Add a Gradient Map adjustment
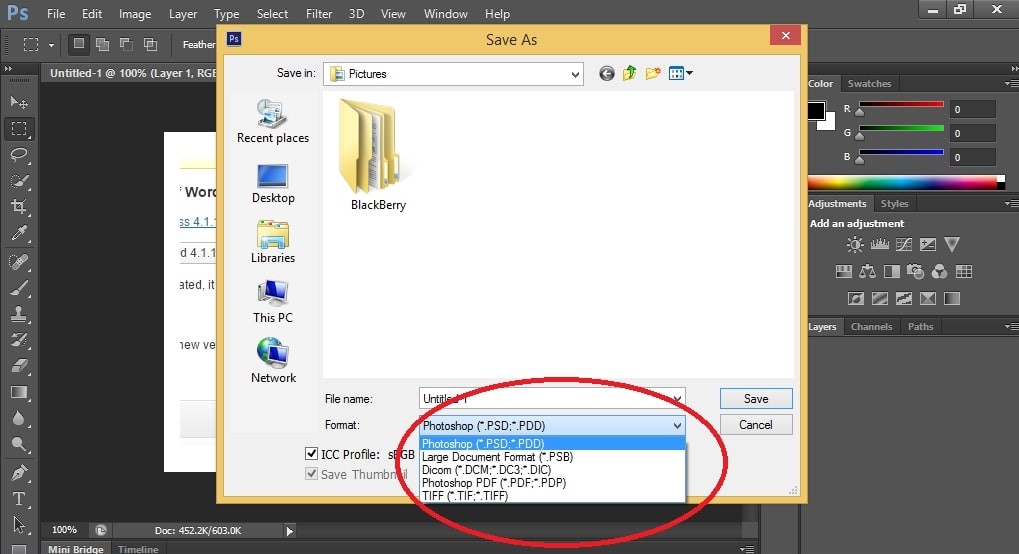The height and width of the screenshot is (554, 1019). [x=952, y=298]
